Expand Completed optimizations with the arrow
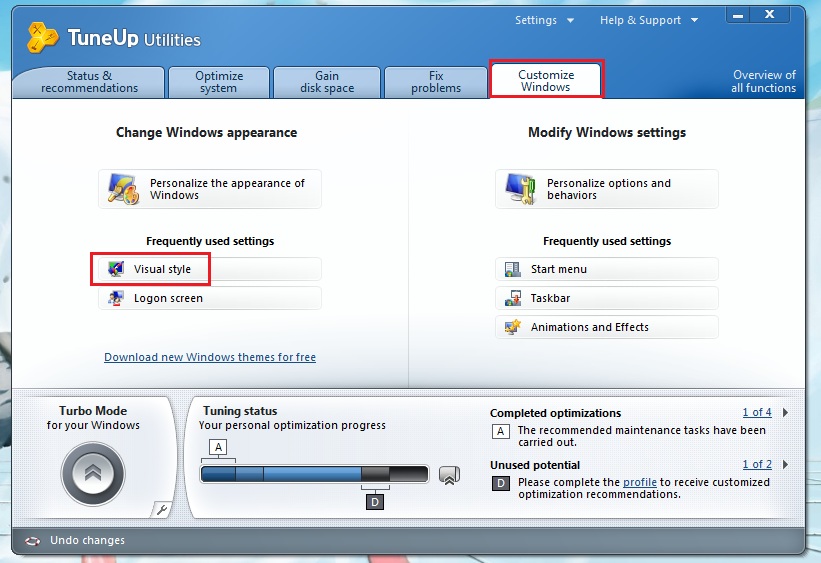The width and height of the screenshot is (821, 563). pos(785,413)
